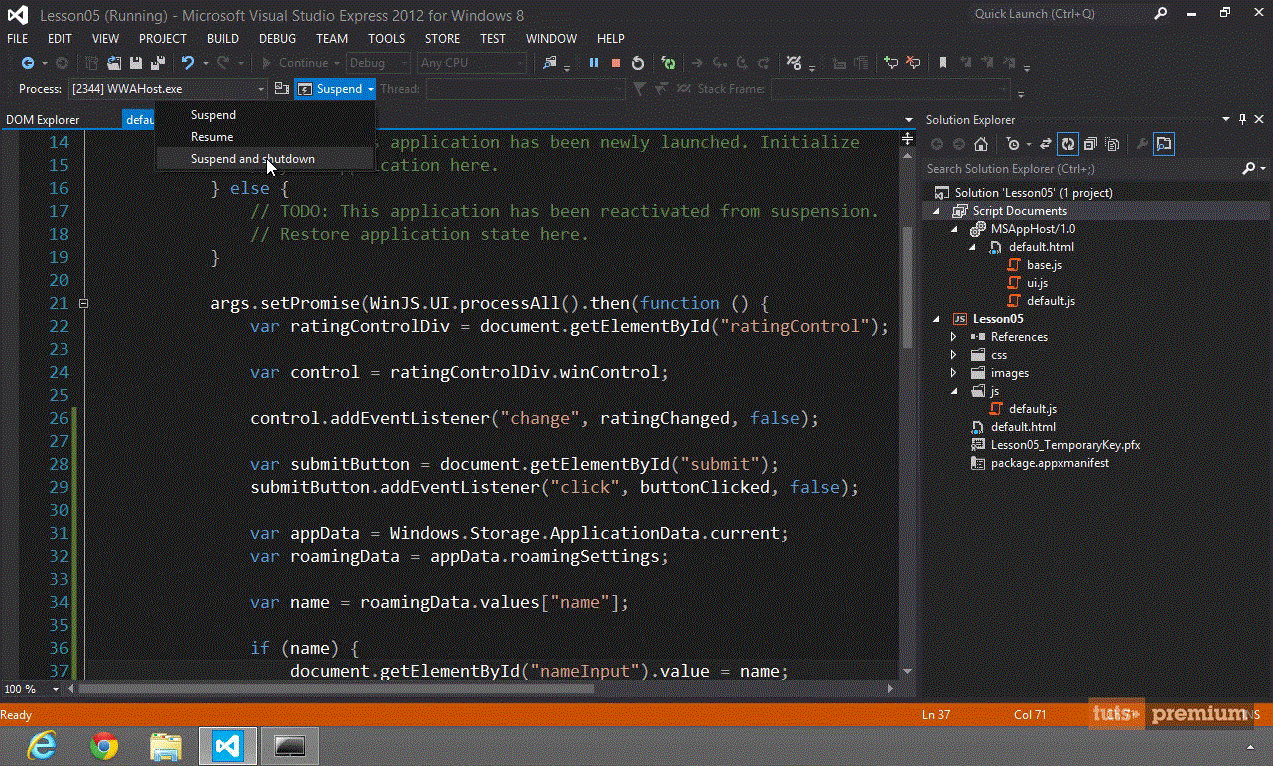
Task: Open the Process combo box
Action: (168, 89)
